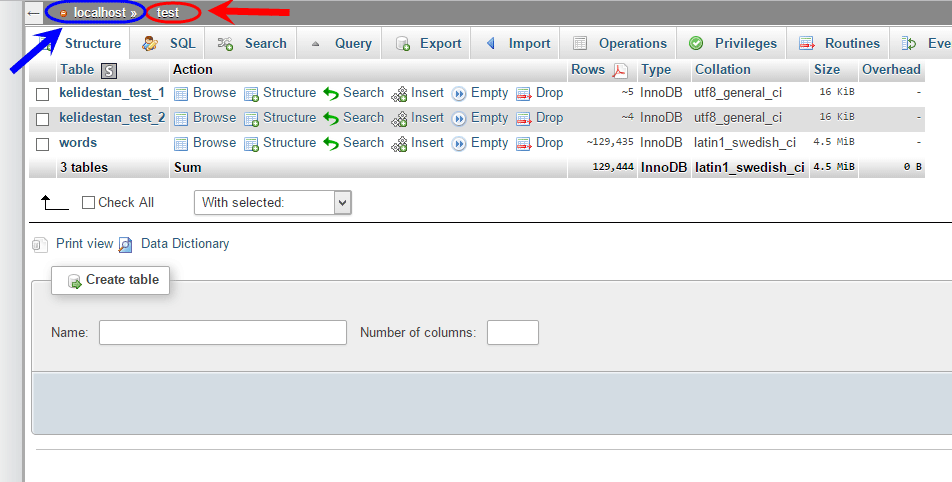Sort by the Rows column header
Image resolution: width=952 pixels, height=482 pixels.
[588, 69]
